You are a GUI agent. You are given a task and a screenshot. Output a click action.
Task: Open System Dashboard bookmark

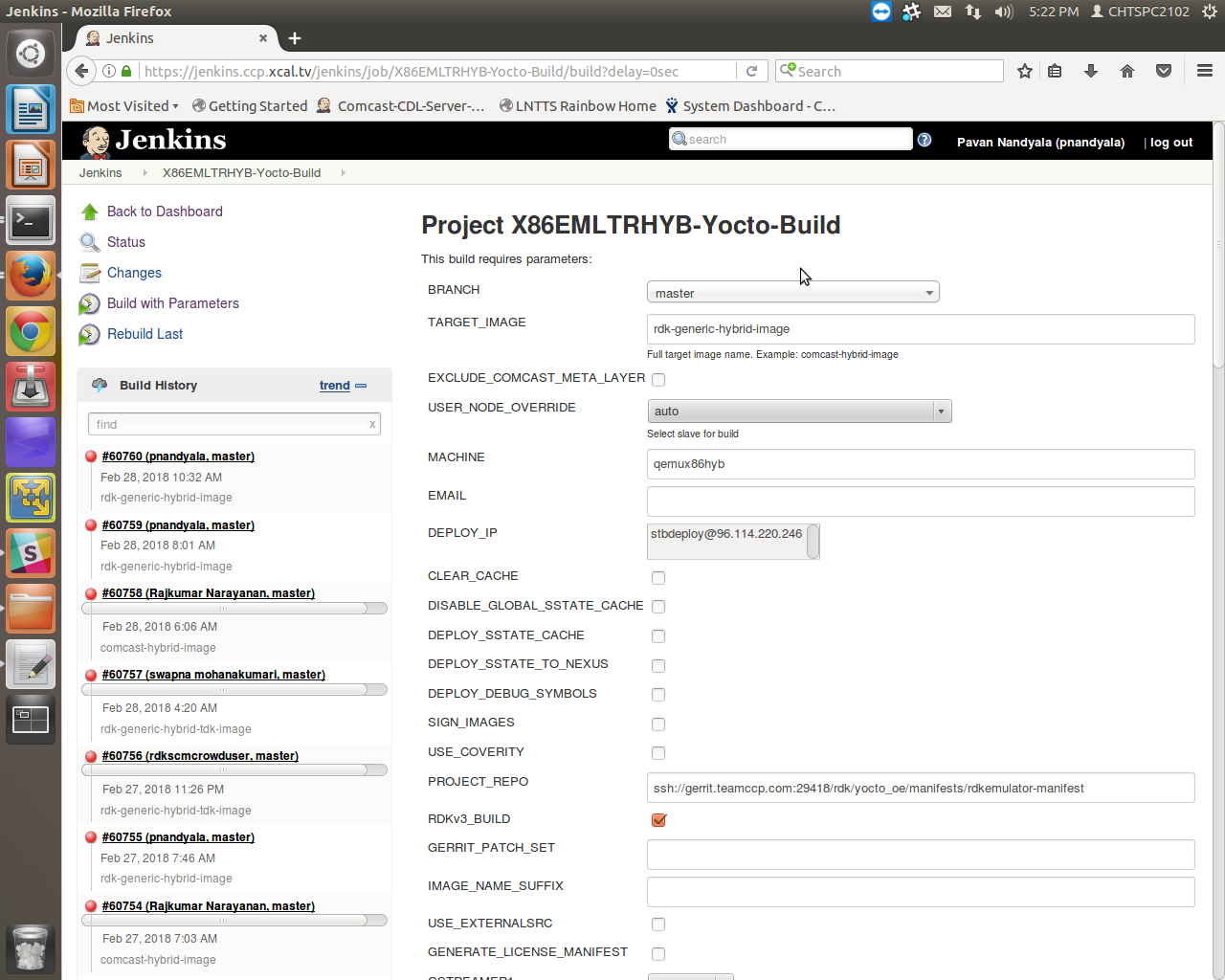751,106
